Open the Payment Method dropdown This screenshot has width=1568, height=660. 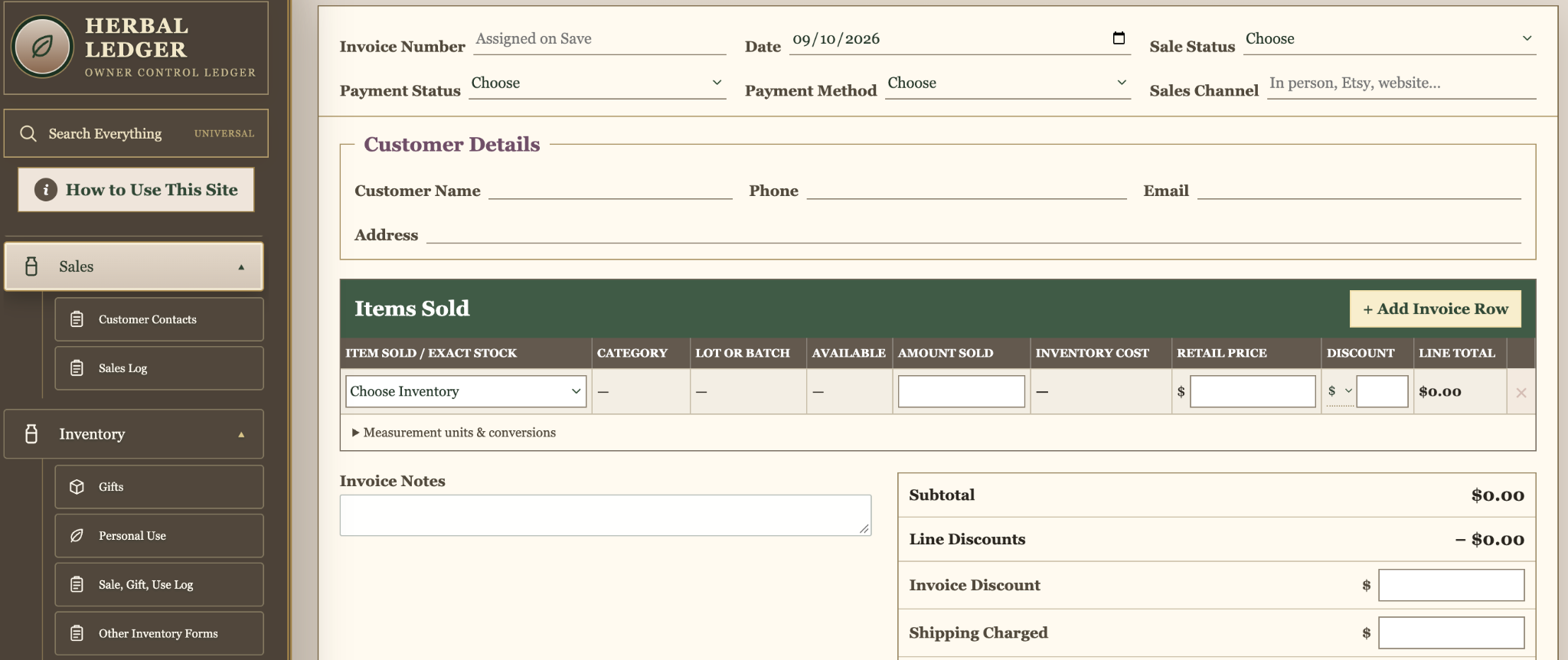pyautogui.click(x=1008, y=83)
